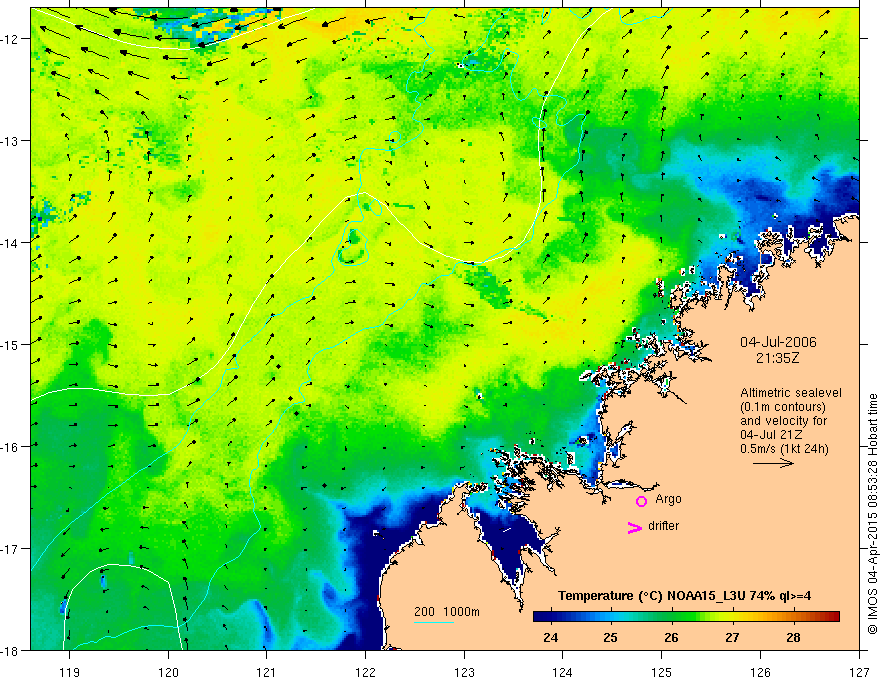Click the 'Altimetric sealevel' caption line
The image size is (880, 680).
(x=791, y=393)
